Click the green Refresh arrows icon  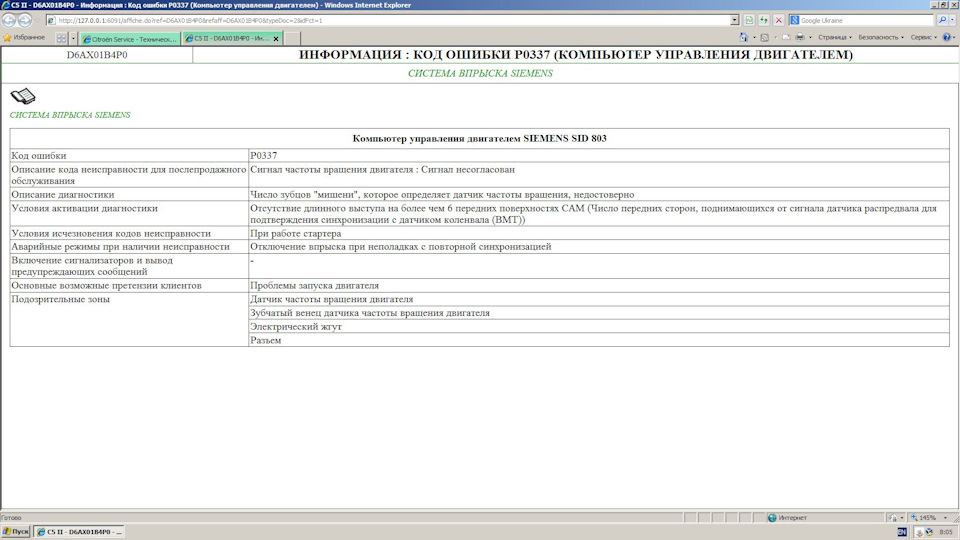point(763,20)
